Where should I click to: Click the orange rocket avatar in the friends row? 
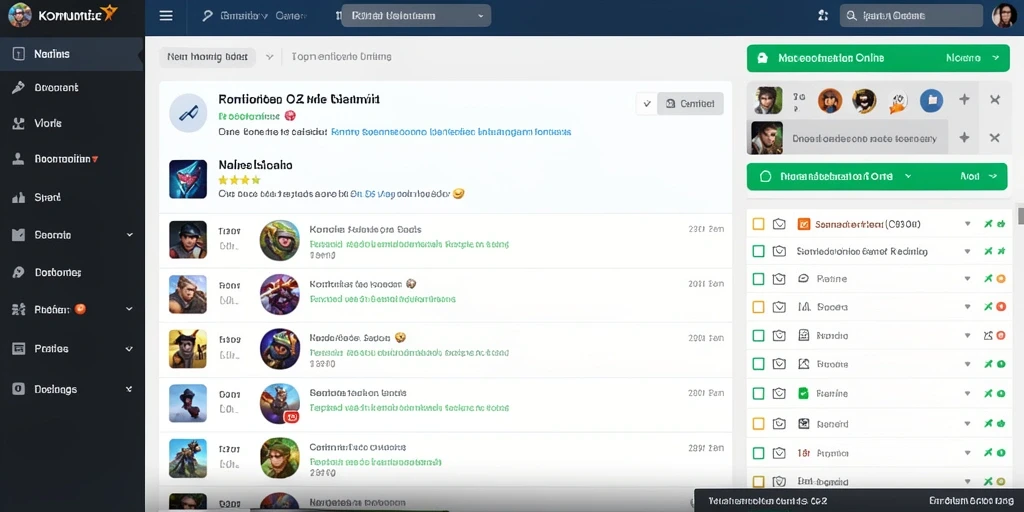click(x=898, y=101)
